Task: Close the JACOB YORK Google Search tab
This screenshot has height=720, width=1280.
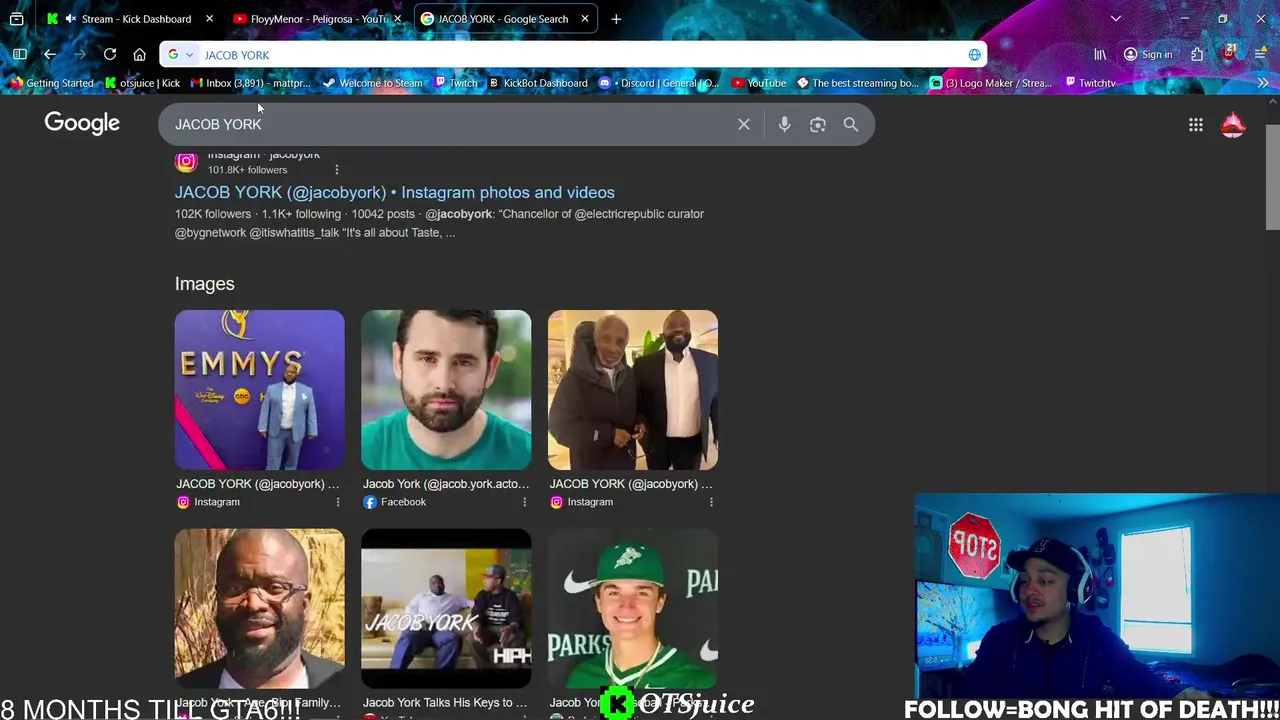Action: (583, 19)
